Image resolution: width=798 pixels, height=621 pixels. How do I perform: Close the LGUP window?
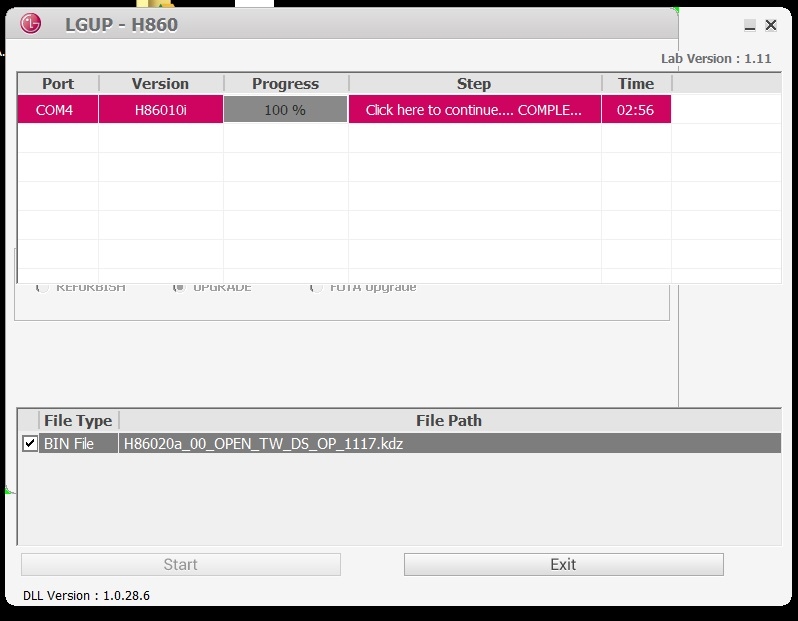pos(771,25)
